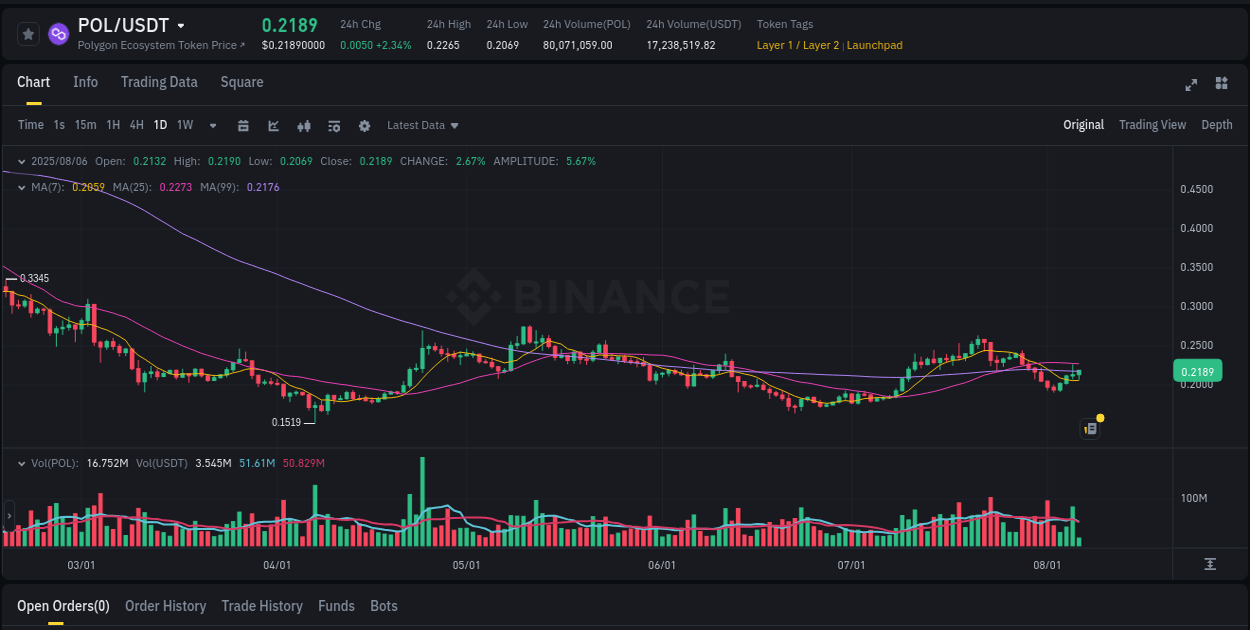The image size is (1250, 630).
Task: Open the Latest Data dropdown
Action: [x=422, y=125]
